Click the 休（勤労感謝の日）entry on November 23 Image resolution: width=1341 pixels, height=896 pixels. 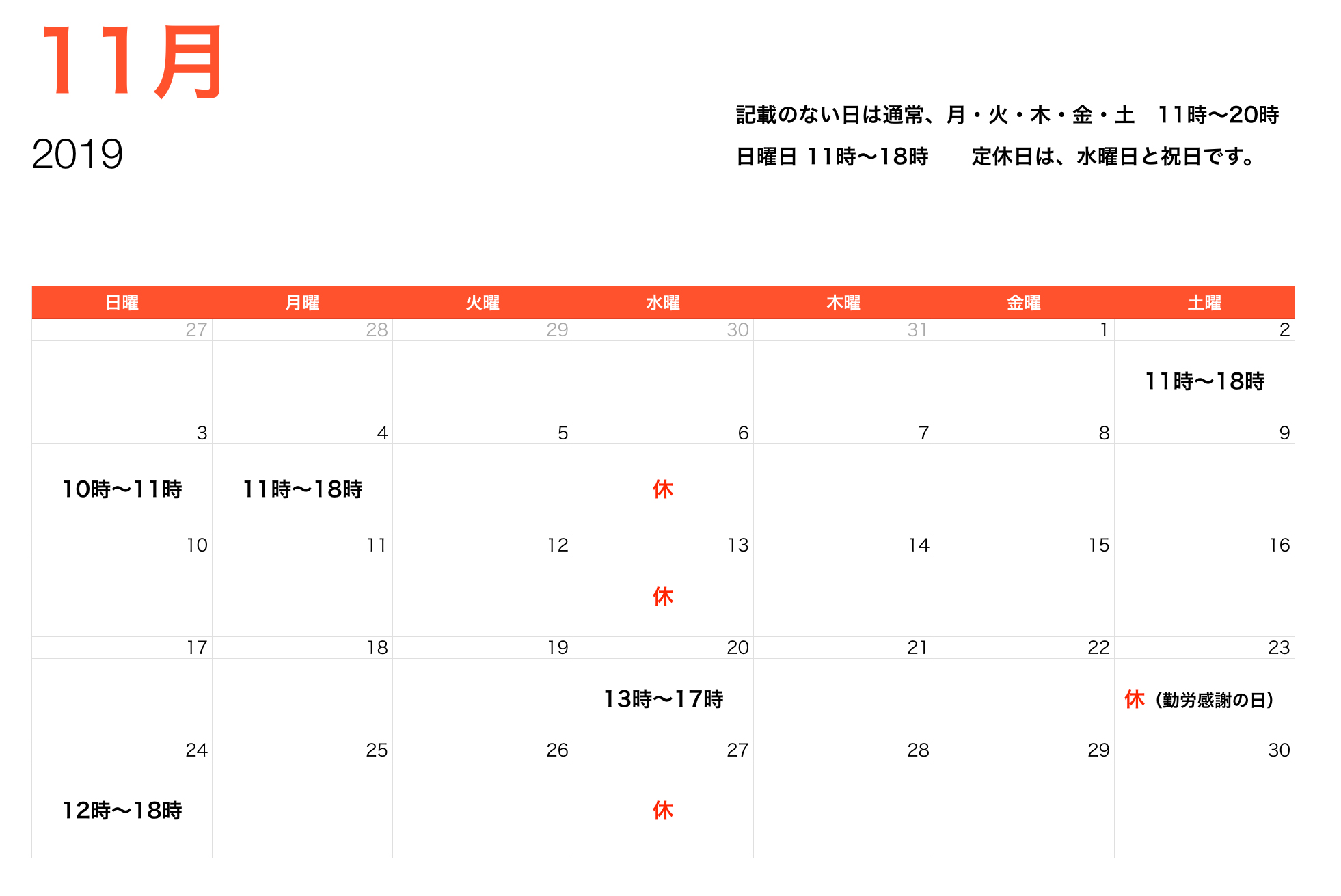(x=1199, y=699)
